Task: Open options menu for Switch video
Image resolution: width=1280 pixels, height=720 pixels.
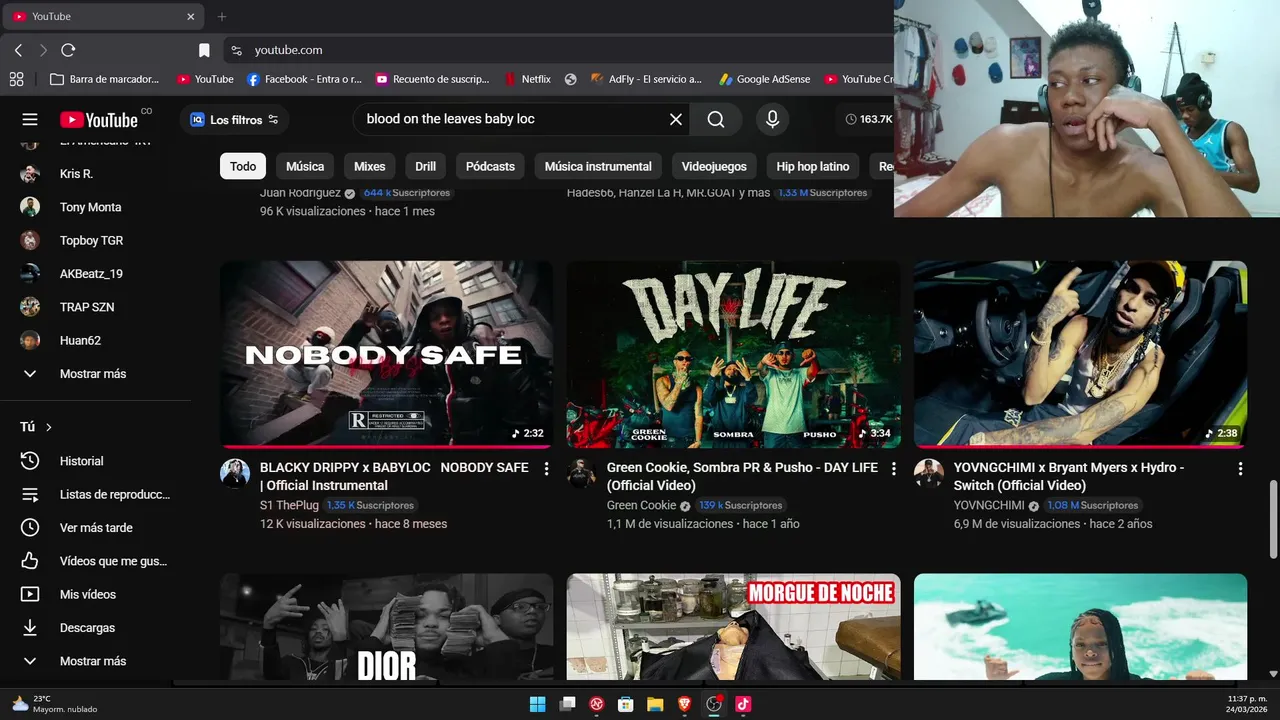Action: (1240, 468)
